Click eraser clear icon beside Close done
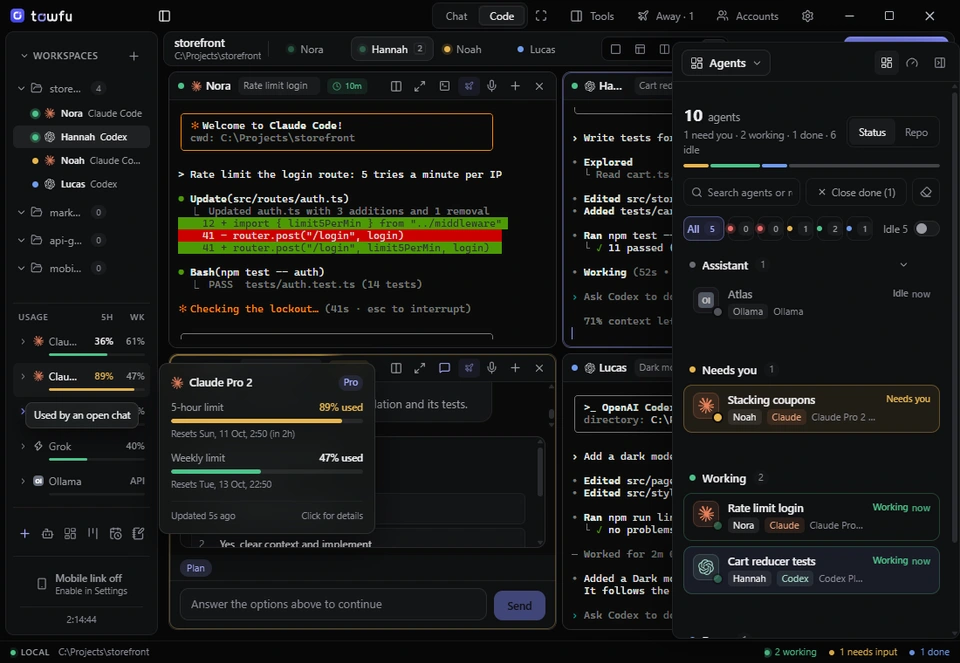This screenshot has height=663, width=960. [x=926, y=192]
